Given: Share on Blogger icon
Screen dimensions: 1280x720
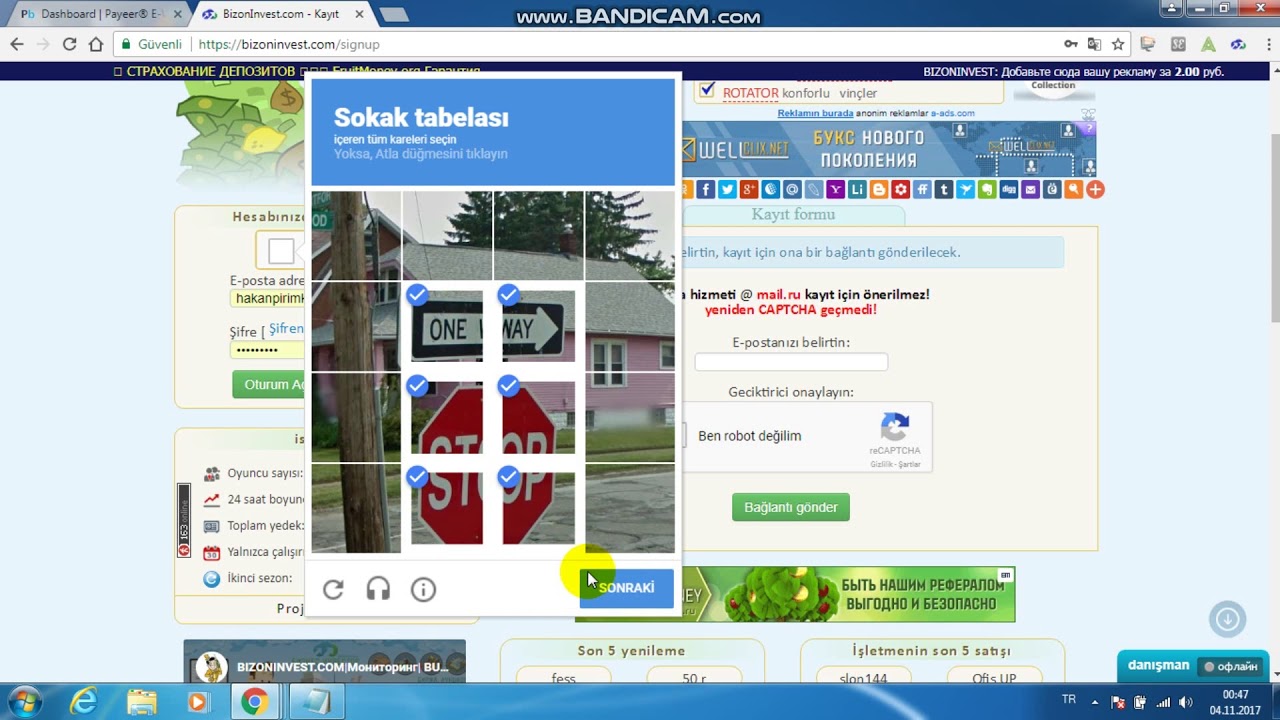Looking at the screenshot, I should 879,189.
